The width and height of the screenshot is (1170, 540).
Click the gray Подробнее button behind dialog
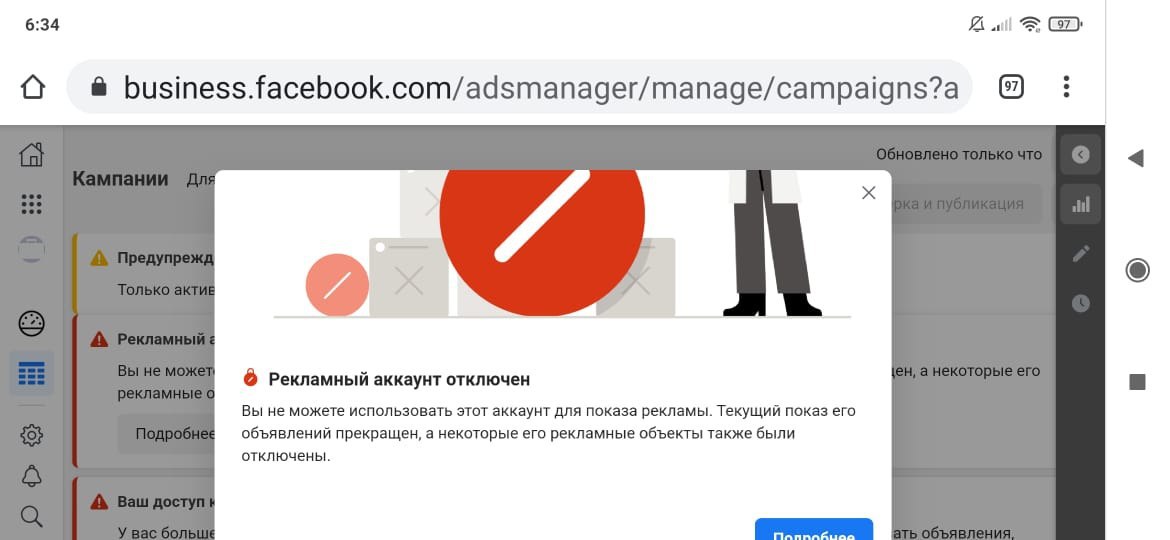tap(166, 434)
